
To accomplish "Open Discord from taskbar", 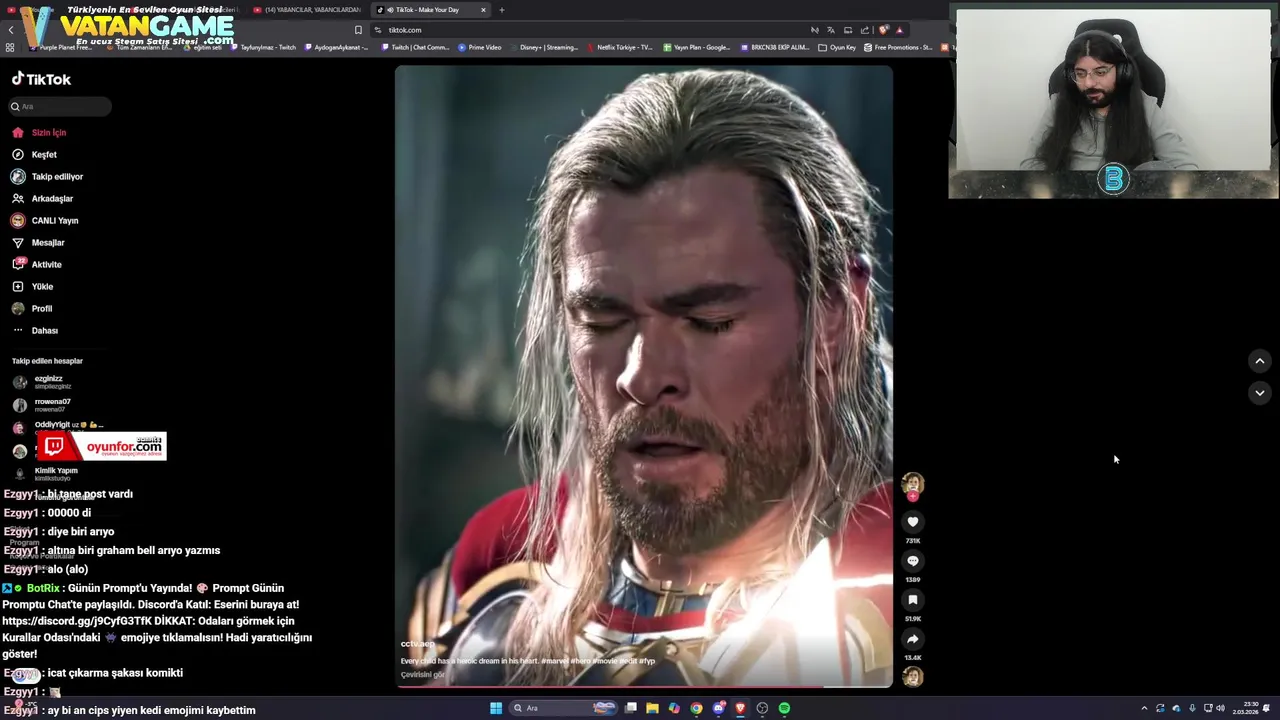I will (x=718, y=708).
